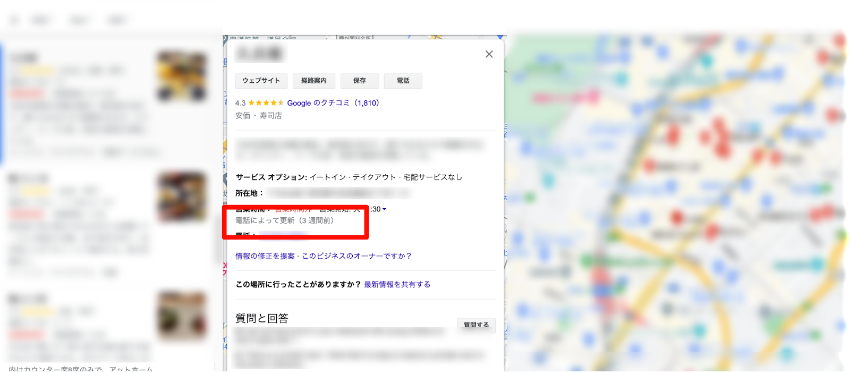The image size is (850, 372).
Task: Click the orange star rating icons
Action: click(x=266, y=102)
